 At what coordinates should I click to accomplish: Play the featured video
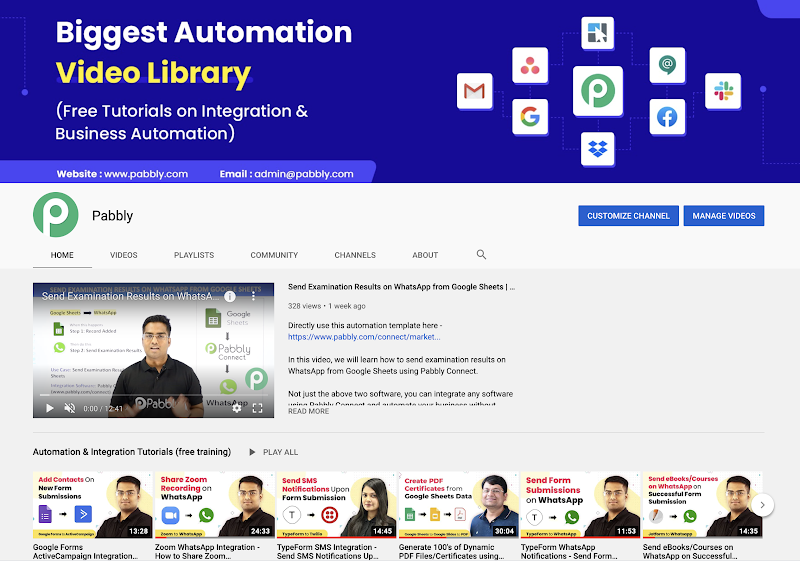49,408
